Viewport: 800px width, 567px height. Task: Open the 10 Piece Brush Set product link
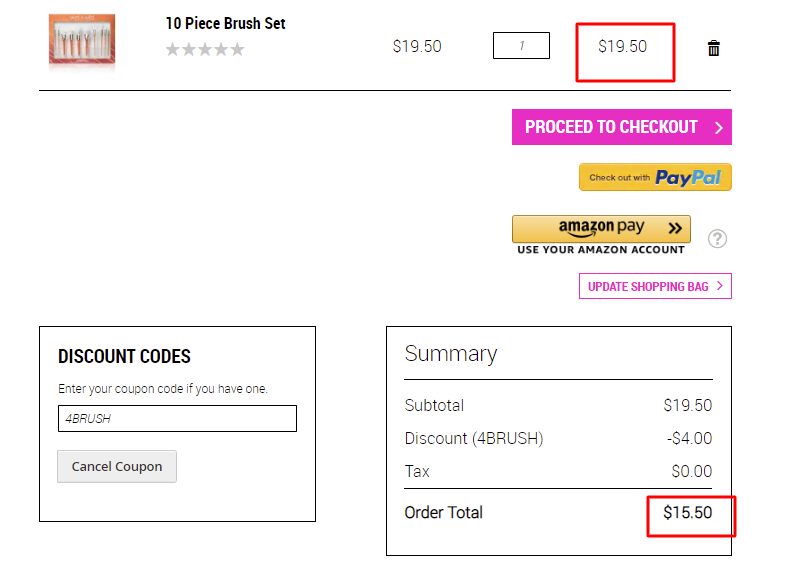[x=225, y=23]
